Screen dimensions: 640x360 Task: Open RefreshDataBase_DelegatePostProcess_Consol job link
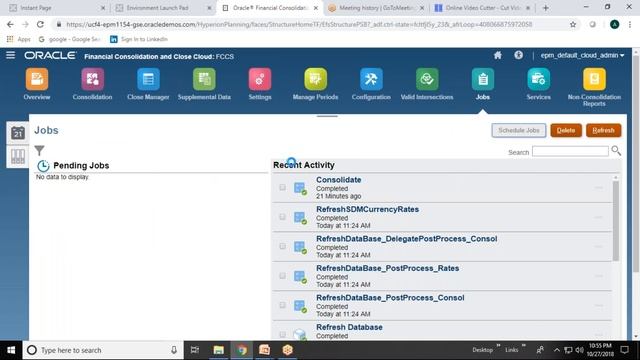click(407, 238)
